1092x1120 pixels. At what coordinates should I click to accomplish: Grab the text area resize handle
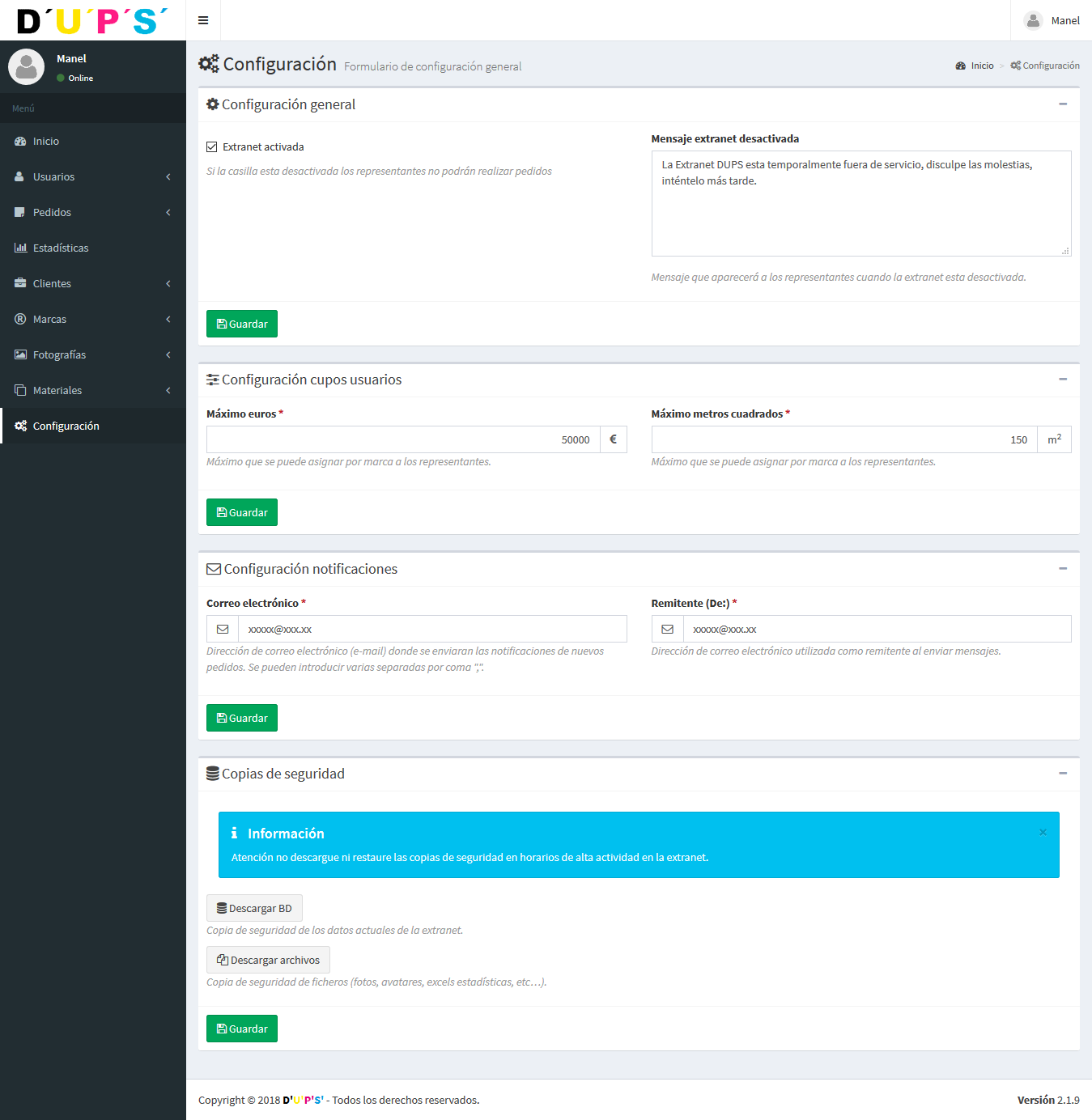pos(1065,251)
